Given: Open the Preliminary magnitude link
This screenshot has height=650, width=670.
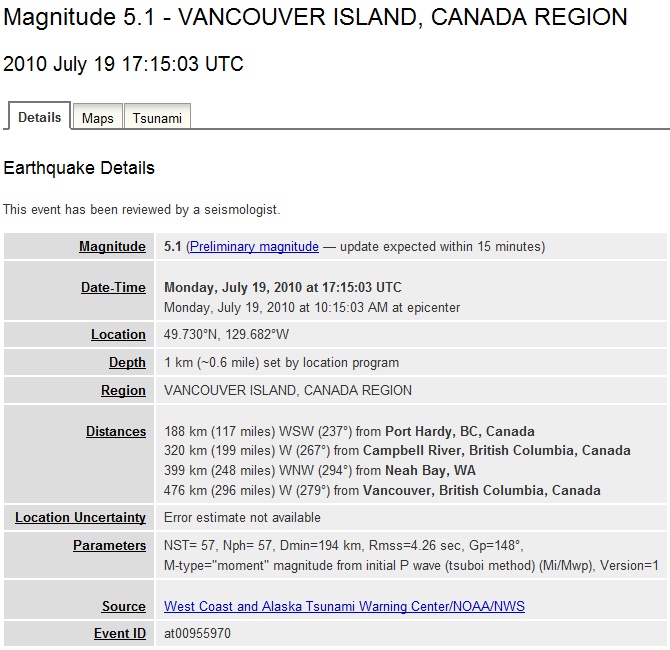Looking at the screenshot, I should [254, 247].
